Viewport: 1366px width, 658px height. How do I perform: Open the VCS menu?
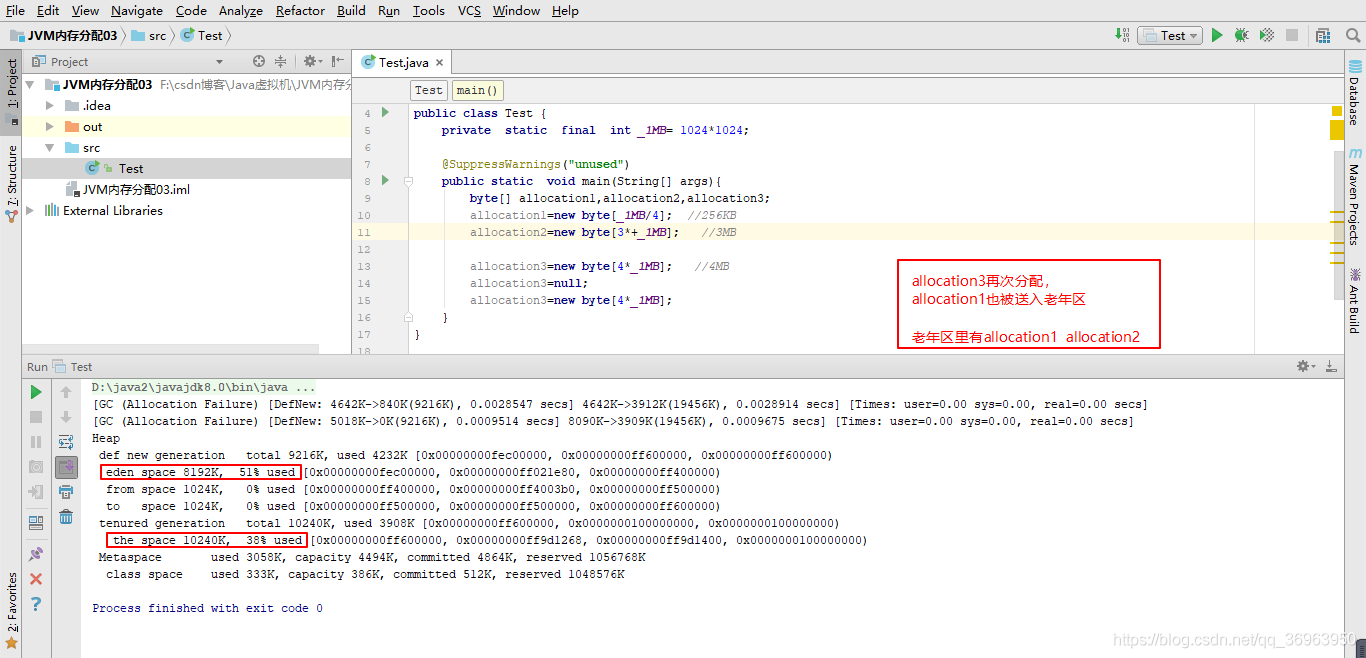[x=470, y=10]
